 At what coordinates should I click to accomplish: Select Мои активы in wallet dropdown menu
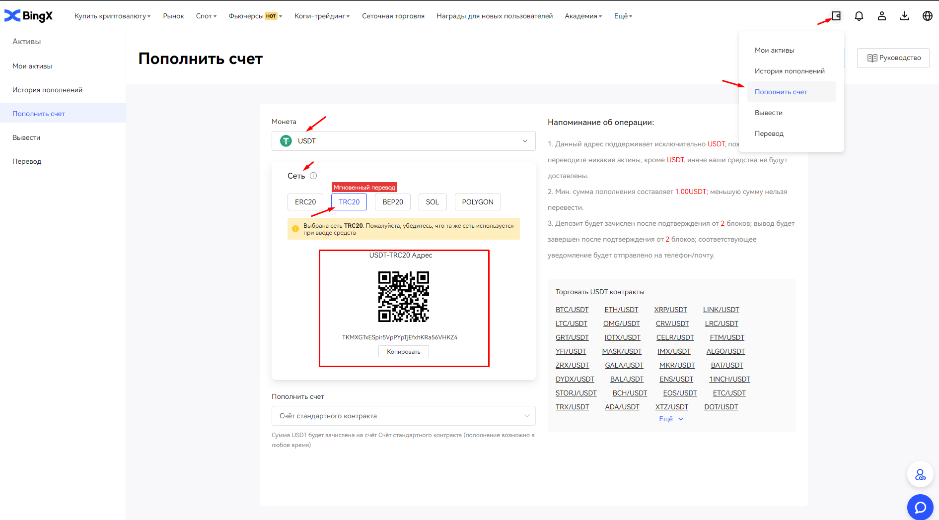click(791, 50)
